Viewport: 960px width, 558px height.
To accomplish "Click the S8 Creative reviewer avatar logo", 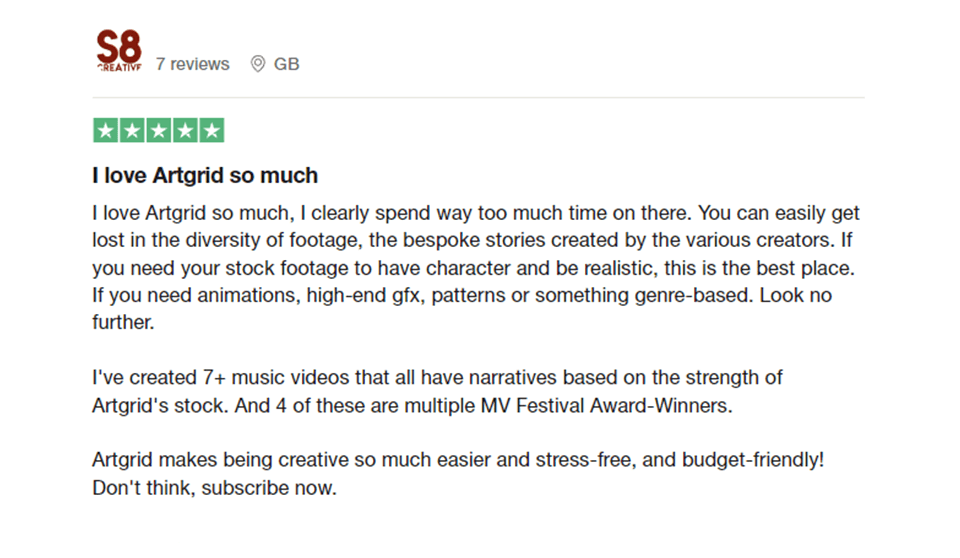I will click(118, 51).
